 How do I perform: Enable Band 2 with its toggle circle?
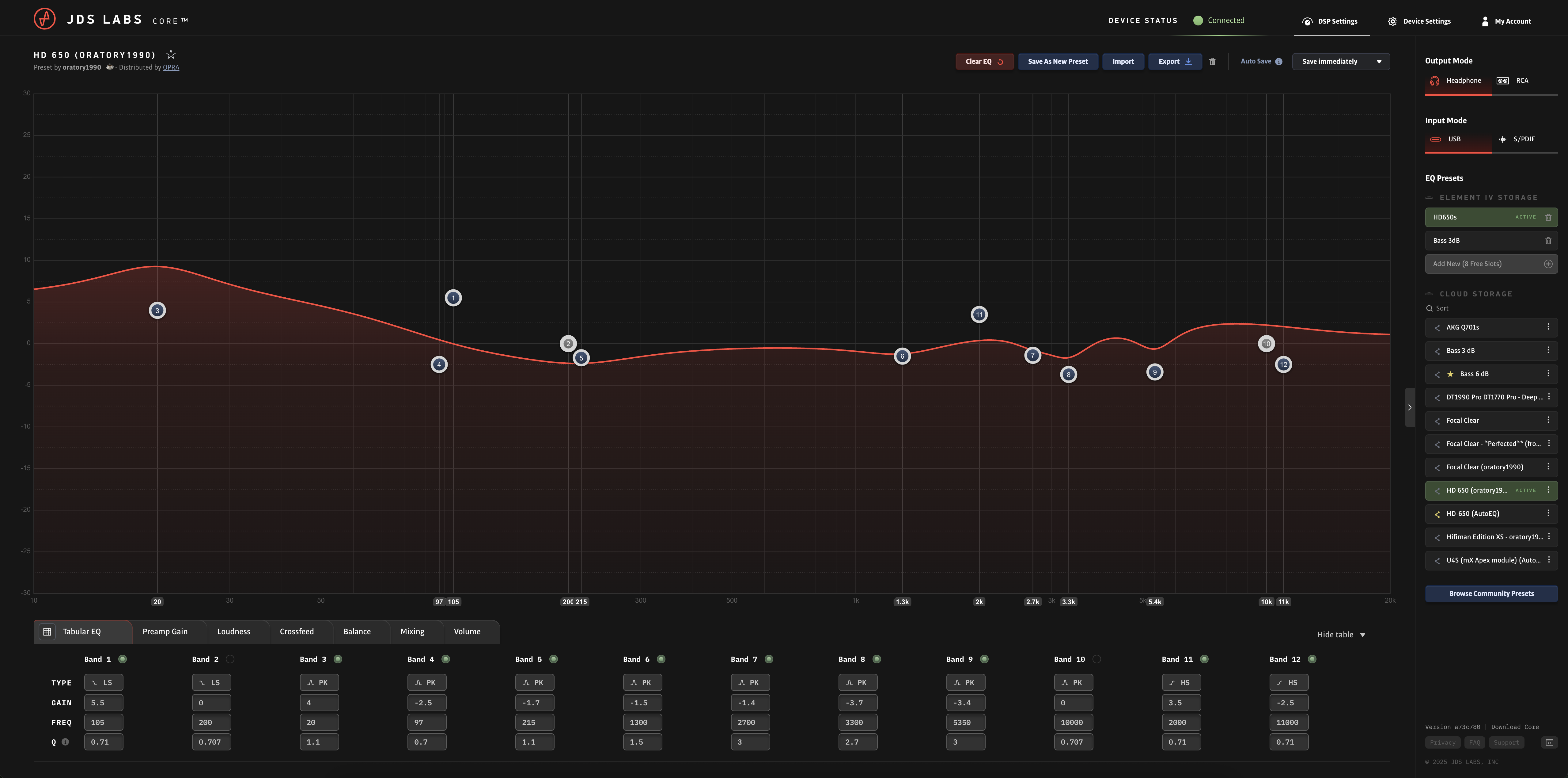tap(230, 659)
